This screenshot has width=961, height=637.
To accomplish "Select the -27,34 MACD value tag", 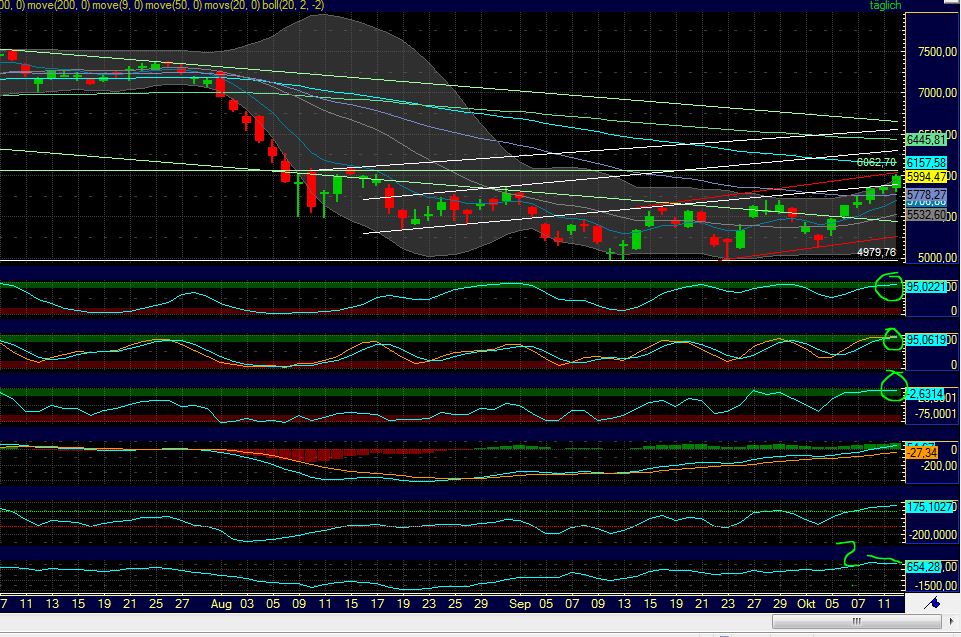I will pos(920,452).
